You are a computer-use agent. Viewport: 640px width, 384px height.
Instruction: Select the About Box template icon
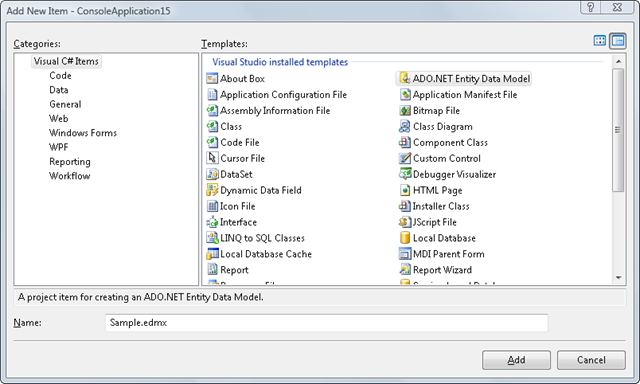click(x=212, y=78)
